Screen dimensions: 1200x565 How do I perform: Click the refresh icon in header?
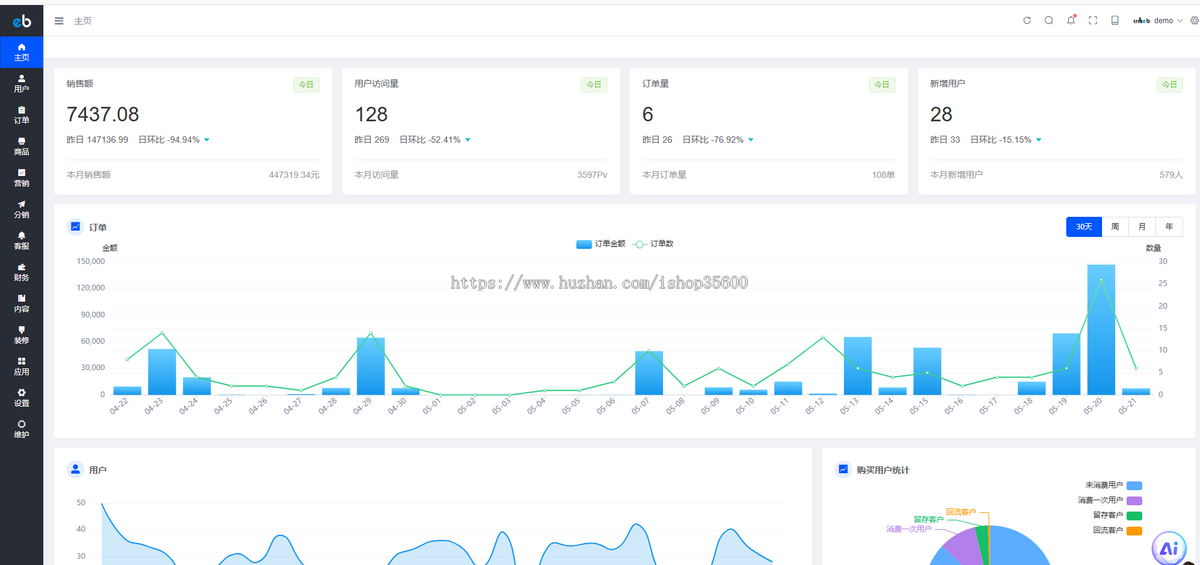(x=1027, y=20)
